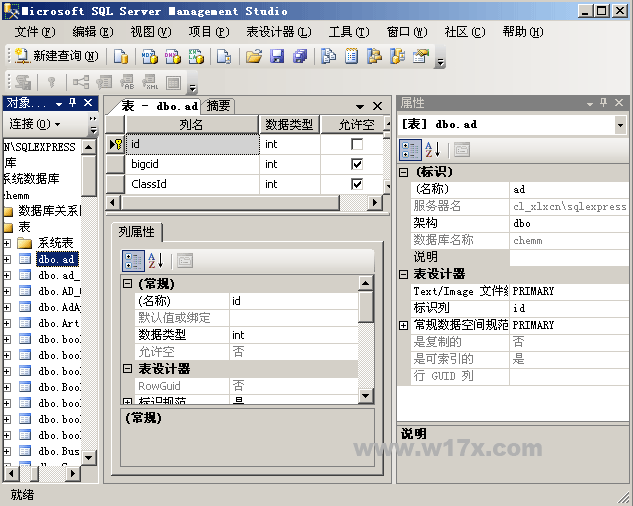This screenshot has height=506, width=633.
Task: Click the Analysis Services MDX Query icon
Action: coord(149,56)
